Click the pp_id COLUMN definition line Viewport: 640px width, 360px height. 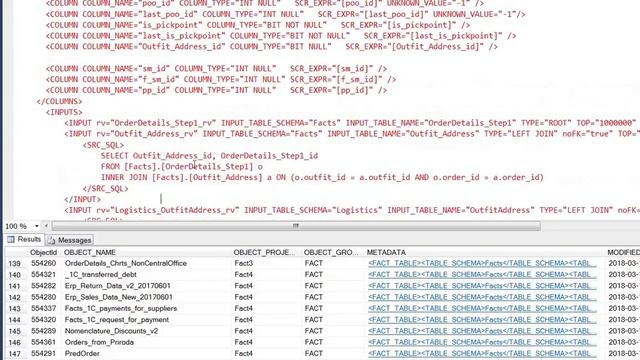coord(216,90)
